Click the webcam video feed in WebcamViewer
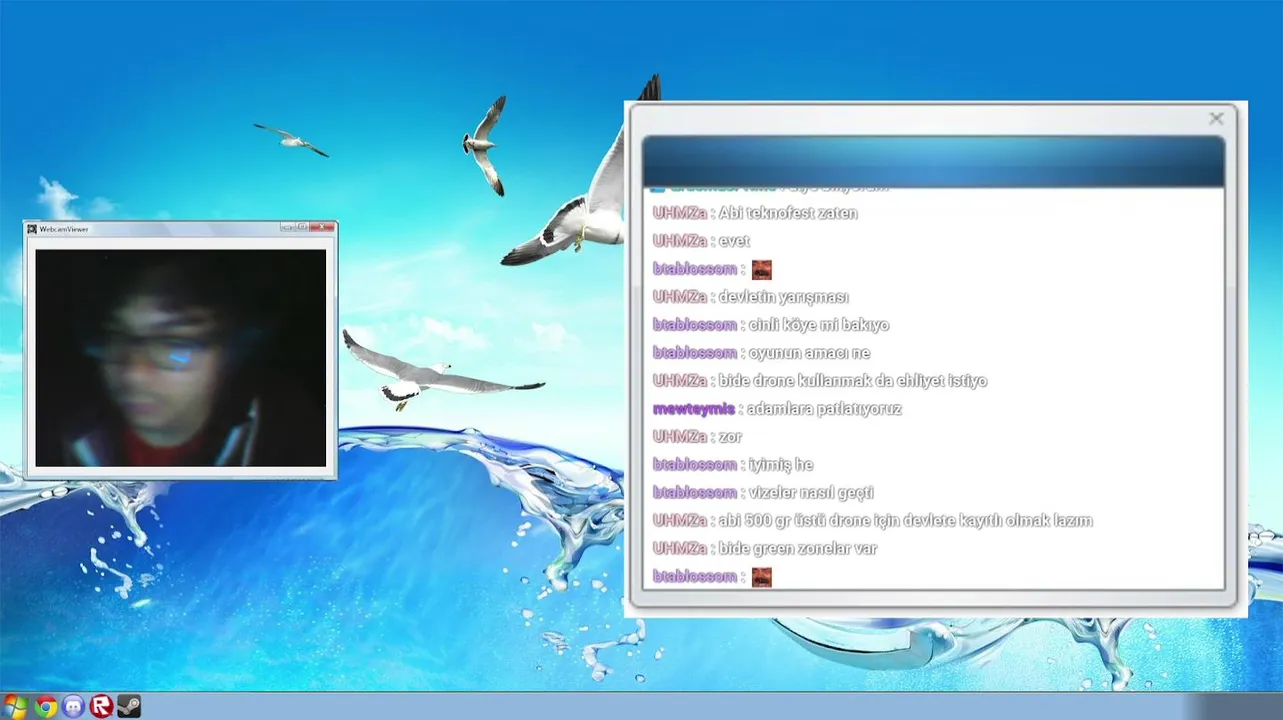1283x720 pixels. pyautogui.click(x=181, y=358)
